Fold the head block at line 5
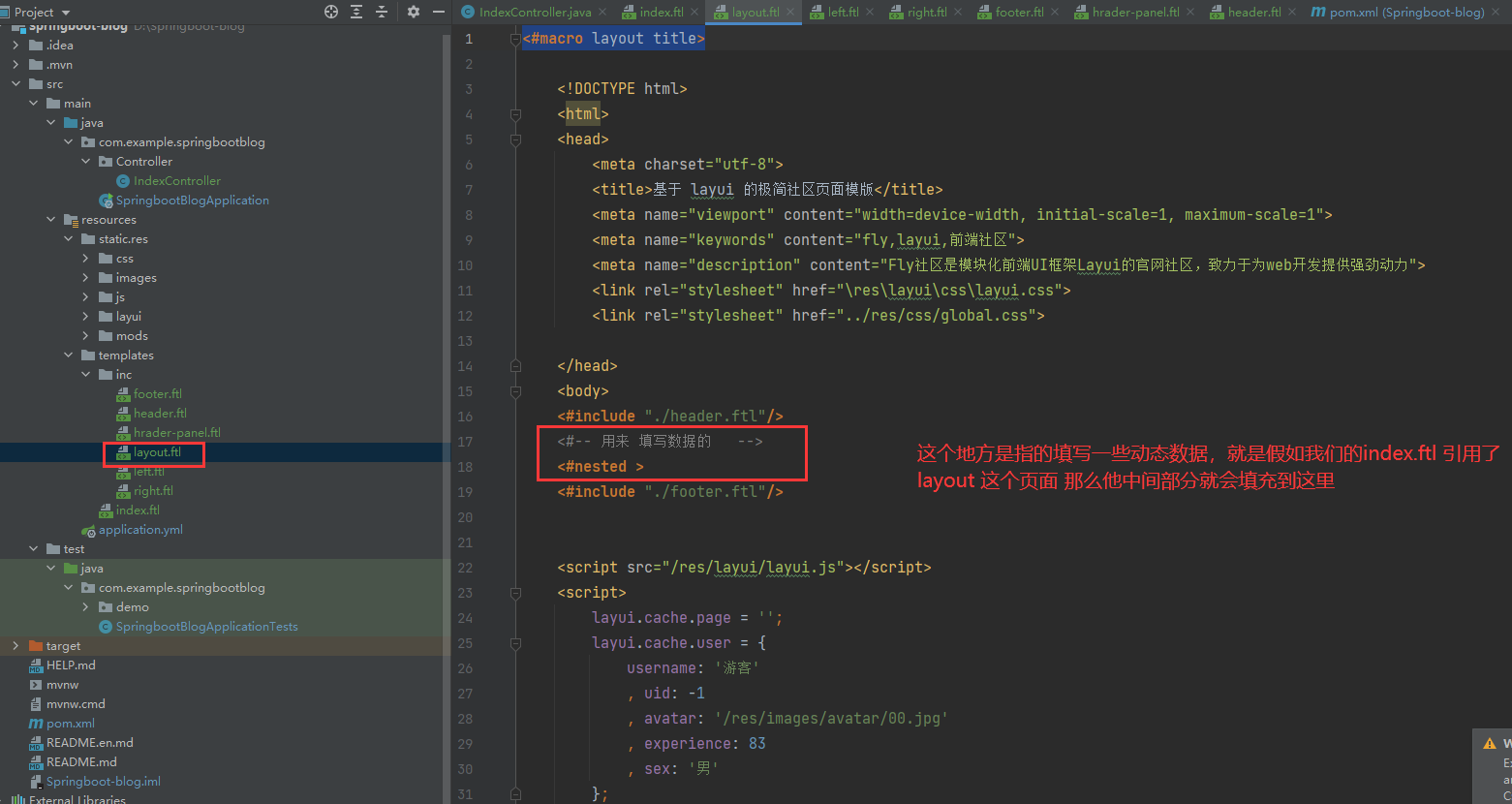Screen dimensions: 1512x804 click(515, 139)
